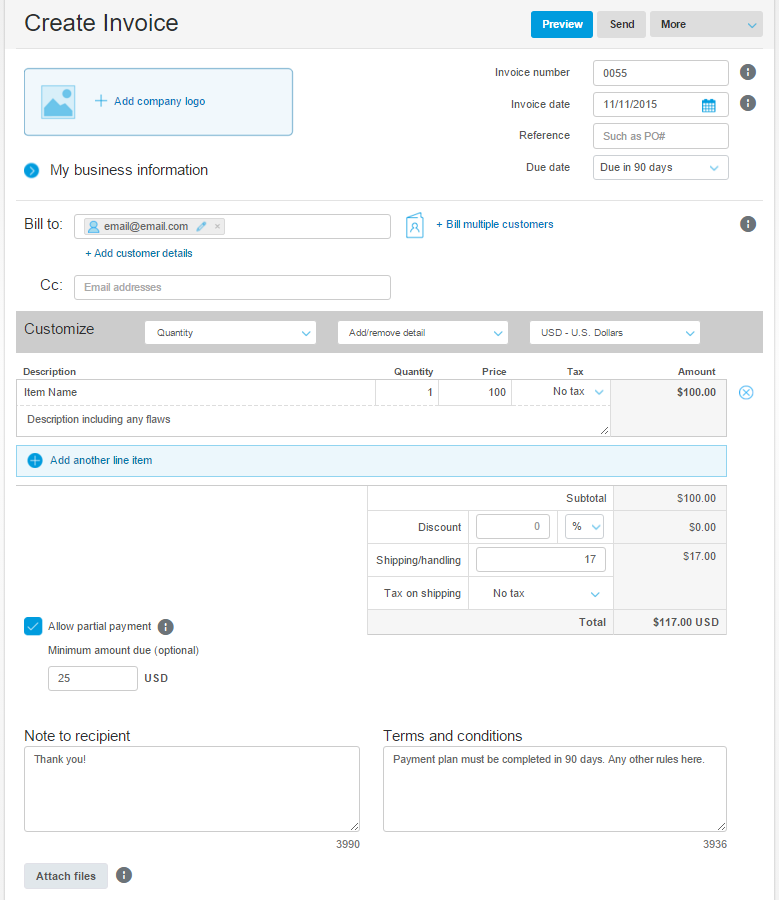Open the More menu
The height and width of the screenshot is (900, 779).
tap(705, 25)
